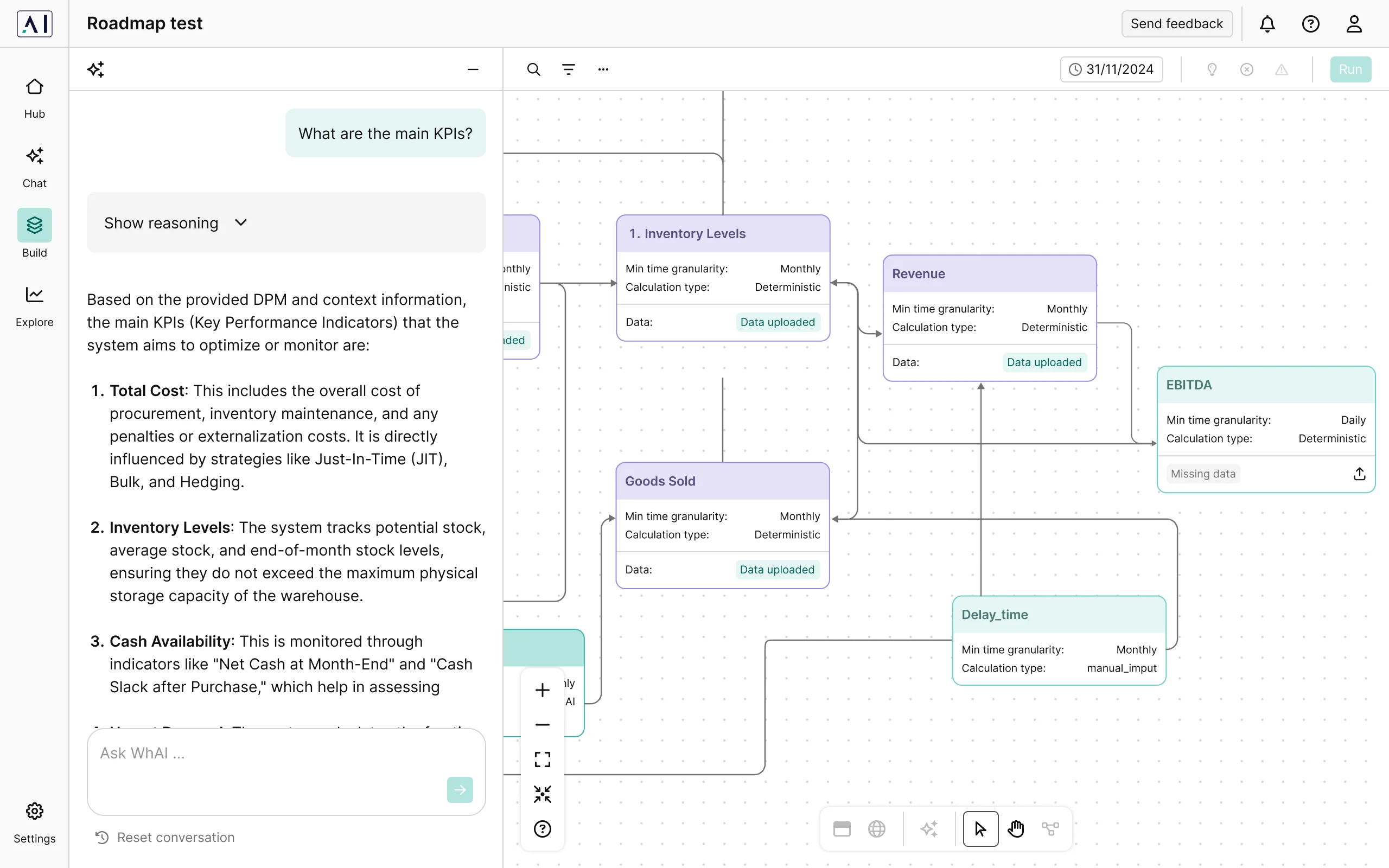Viewport: 1389px width, 868px height.
Task: Click the panel view icon in bottom toolbar
Action: (842, 829)
